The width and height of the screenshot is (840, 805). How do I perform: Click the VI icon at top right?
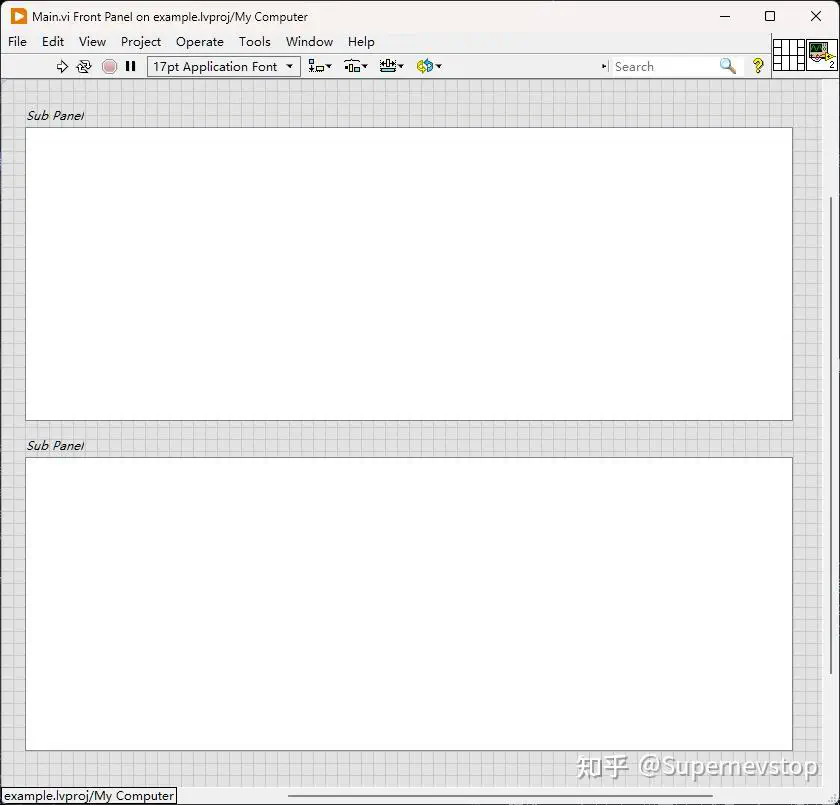pos(822,55)
